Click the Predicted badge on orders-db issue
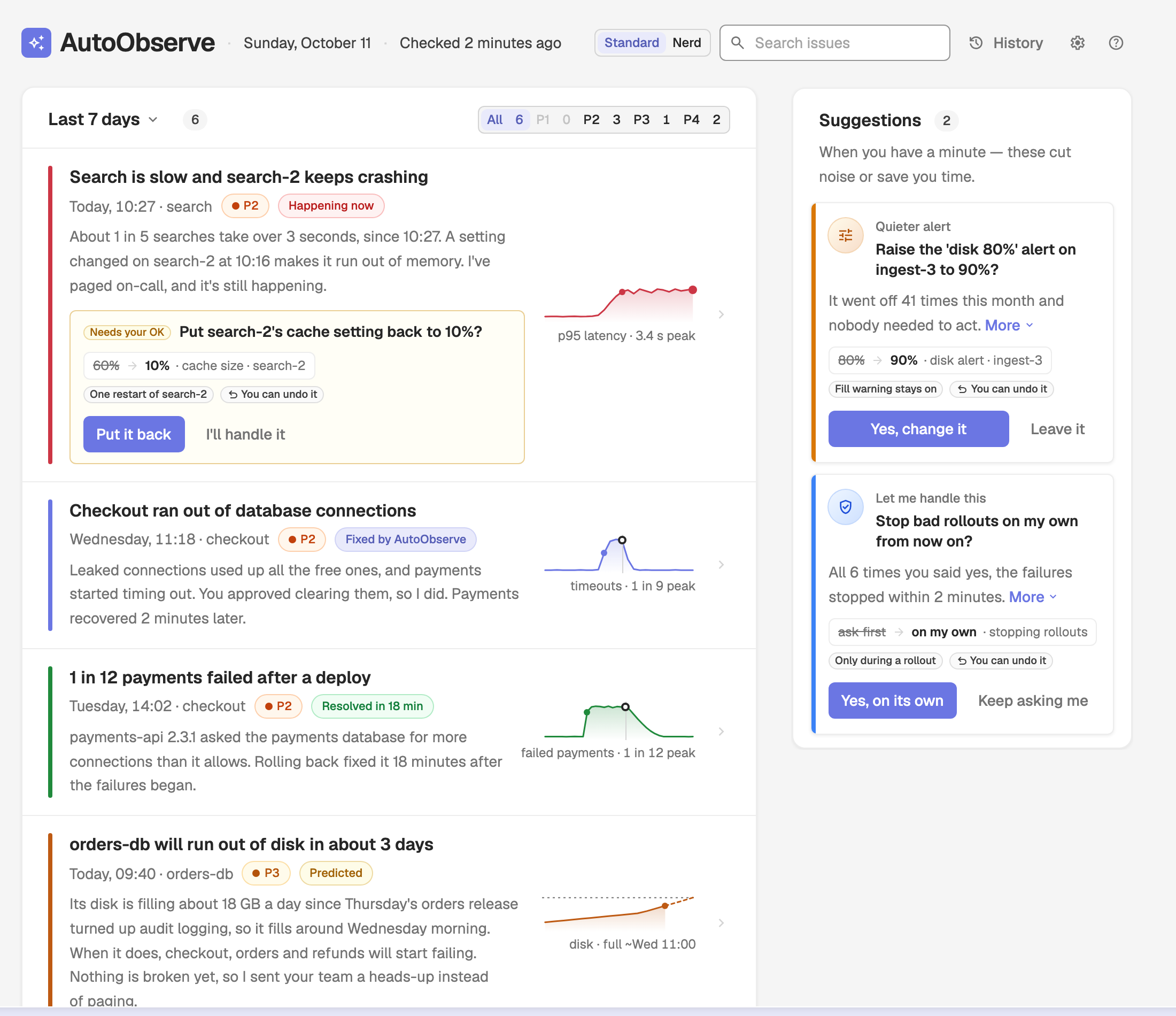1176x1016 pixels. coord(336,873)
